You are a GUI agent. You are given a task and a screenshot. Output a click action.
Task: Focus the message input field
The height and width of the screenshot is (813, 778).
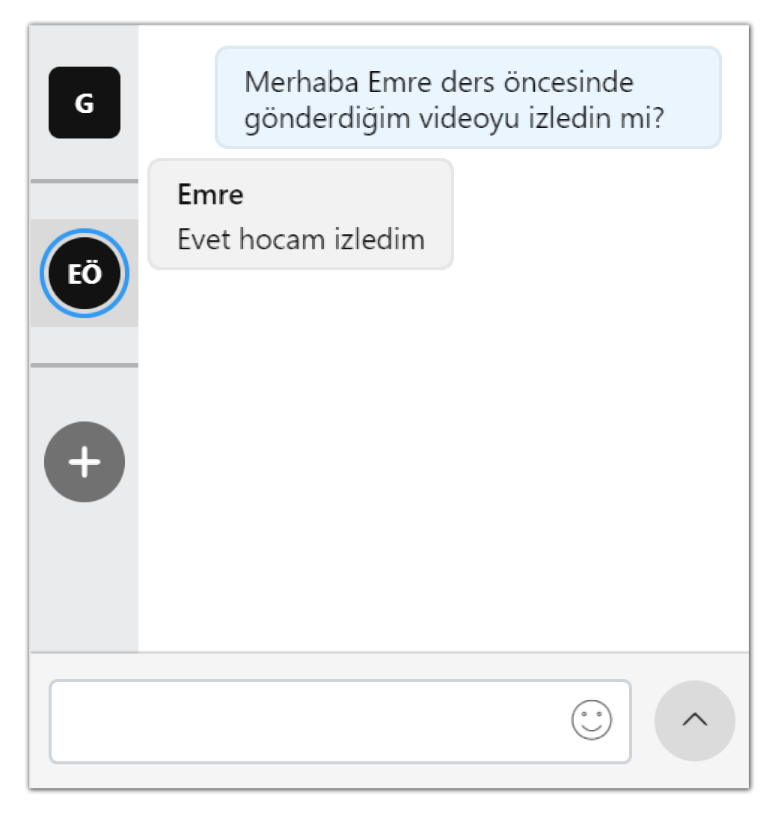[x=340, y=721]
